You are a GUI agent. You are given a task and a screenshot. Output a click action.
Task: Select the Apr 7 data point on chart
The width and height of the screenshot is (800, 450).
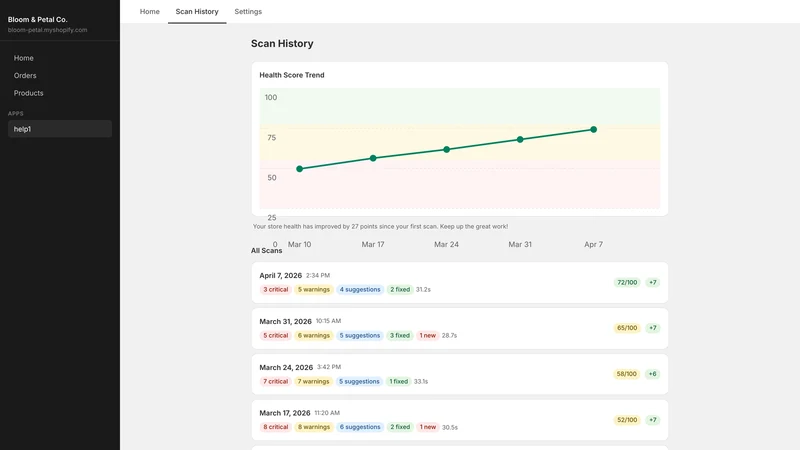pos(593,130)
